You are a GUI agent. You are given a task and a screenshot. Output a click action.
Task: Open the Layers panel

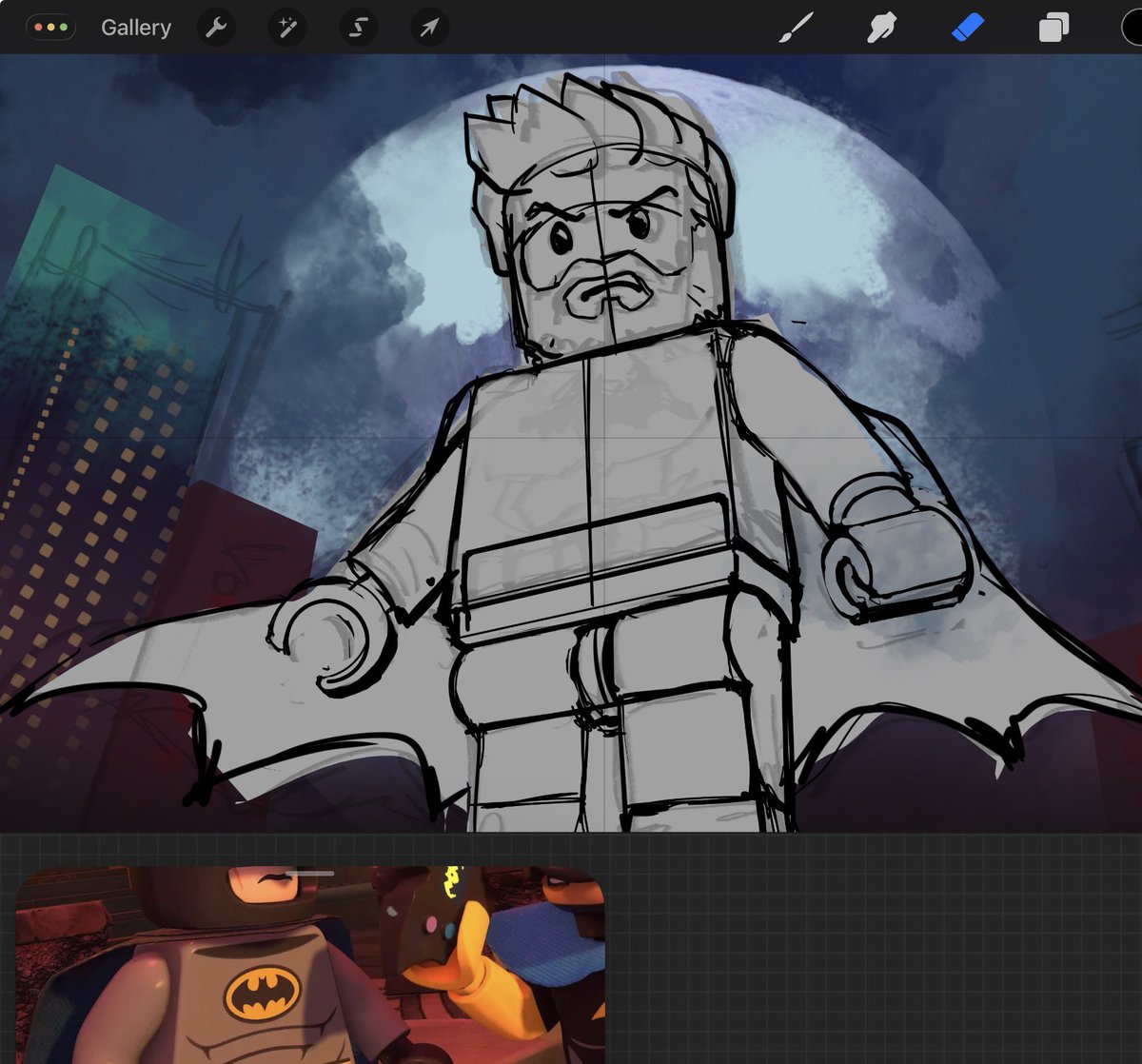pyautogui.click(x=1053, y=28)
